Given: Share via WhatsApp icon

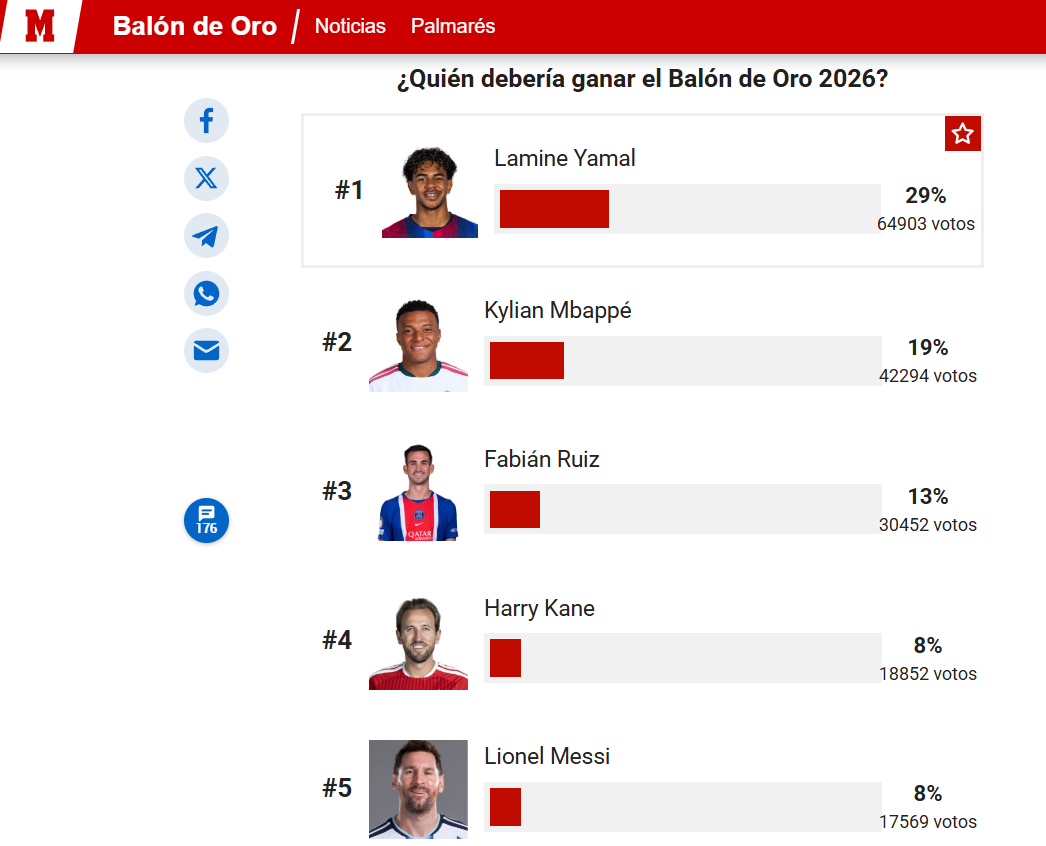Looking at the screenshot, I should (x=206, y=293).
